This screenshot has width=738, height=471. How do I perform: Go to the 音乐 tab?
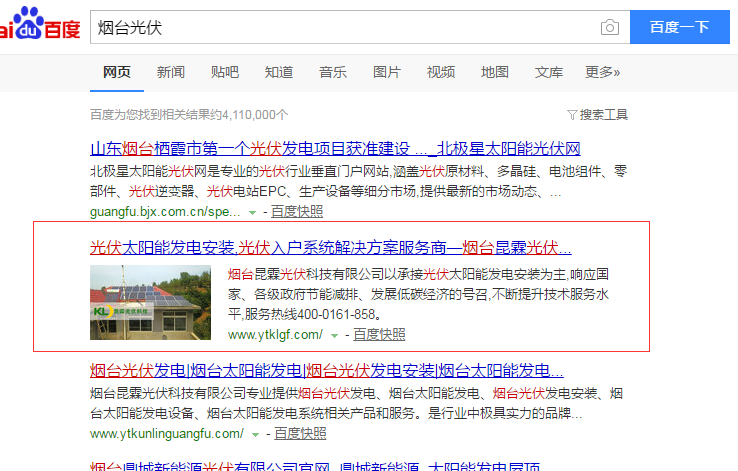[333, 72]
